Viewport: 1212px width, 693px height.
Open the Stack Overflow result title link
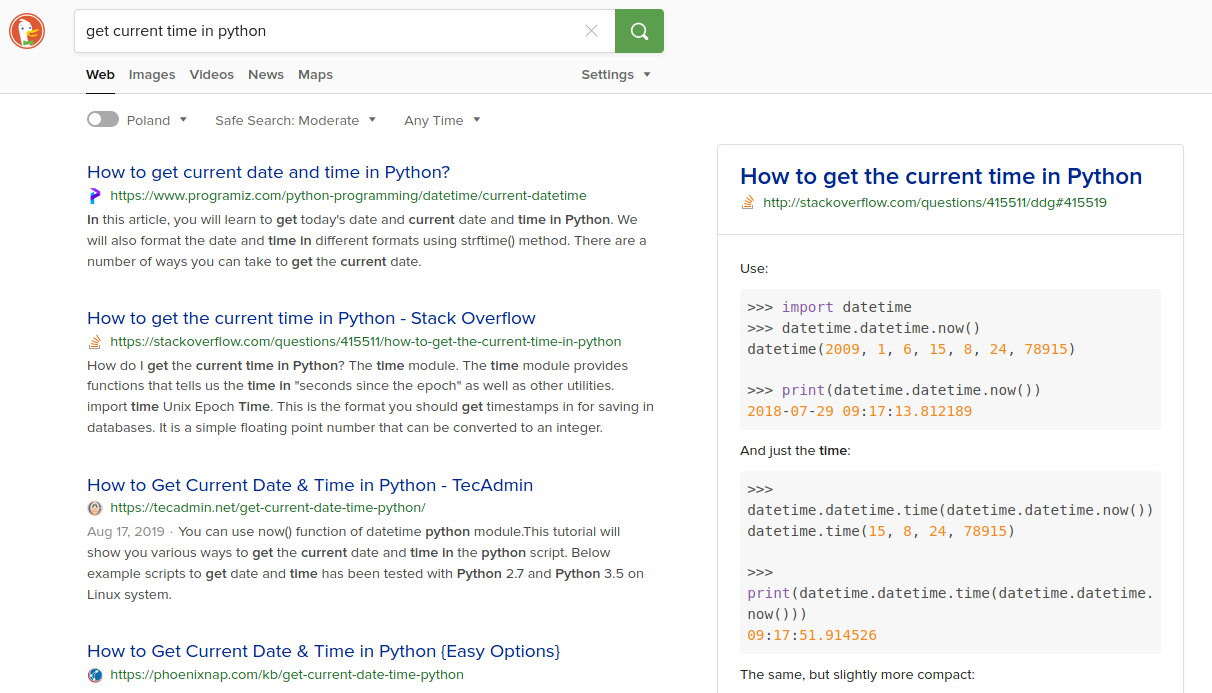click(x=311, y=318)
